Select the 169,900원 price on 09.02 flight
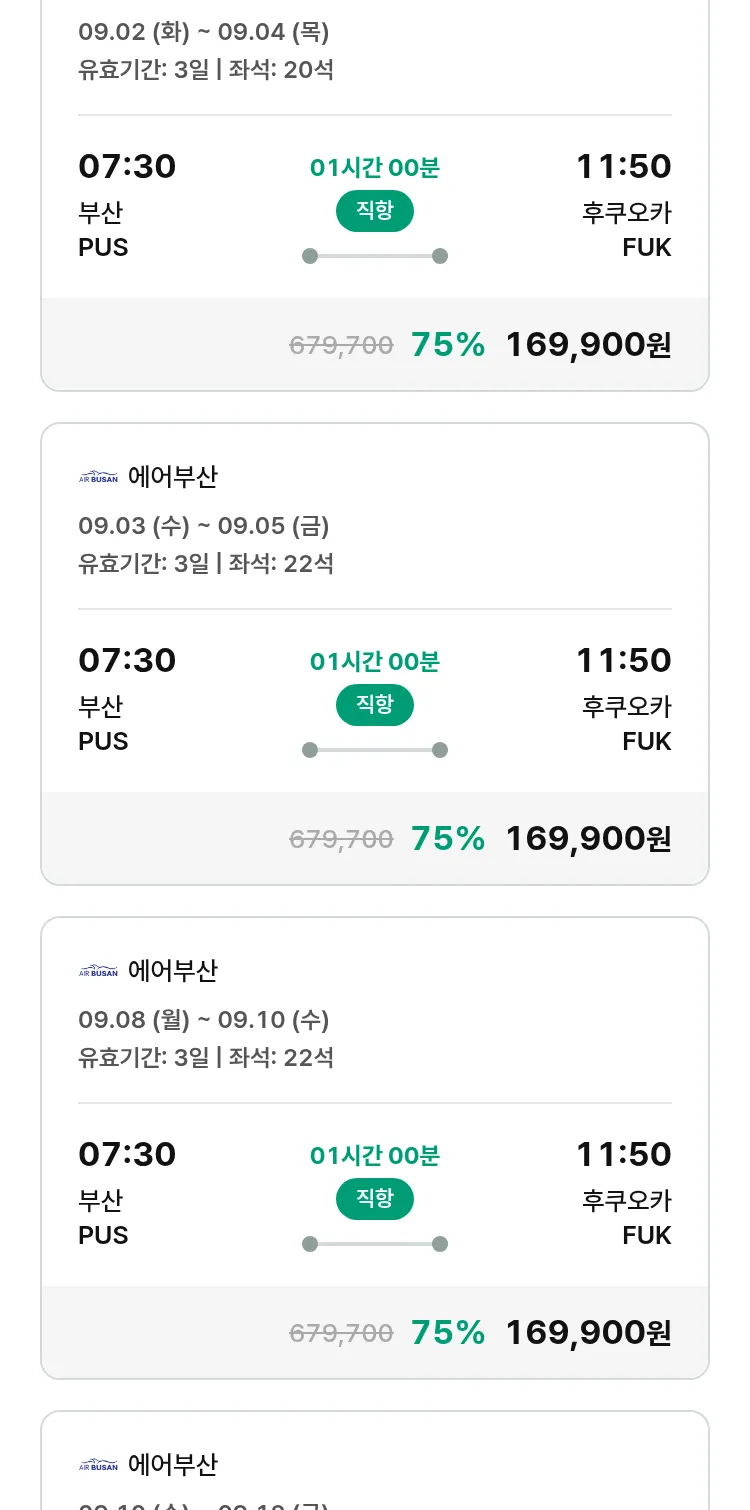 click(588, 345)
